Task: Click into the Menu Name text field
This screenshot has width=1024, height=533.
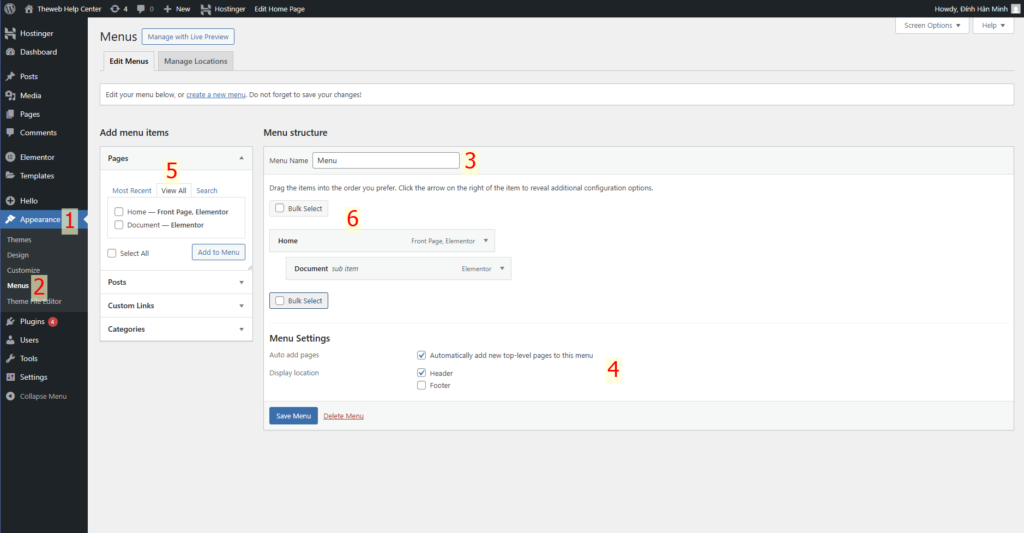Action: [x=385, y=160]
